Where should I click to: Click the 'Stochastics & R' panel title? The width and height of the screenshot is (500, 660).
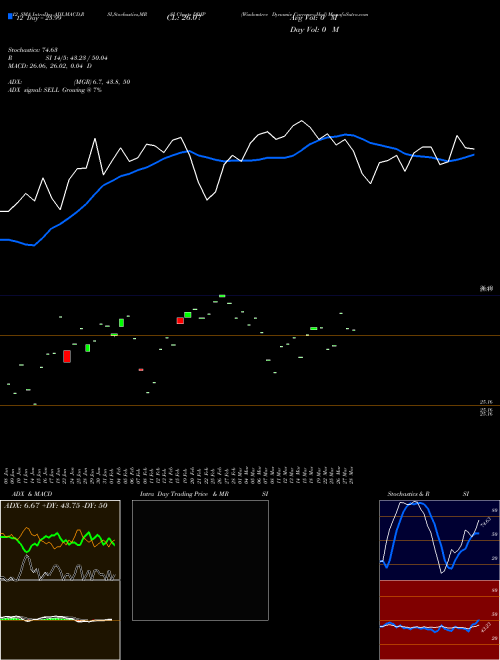point(409,494)
